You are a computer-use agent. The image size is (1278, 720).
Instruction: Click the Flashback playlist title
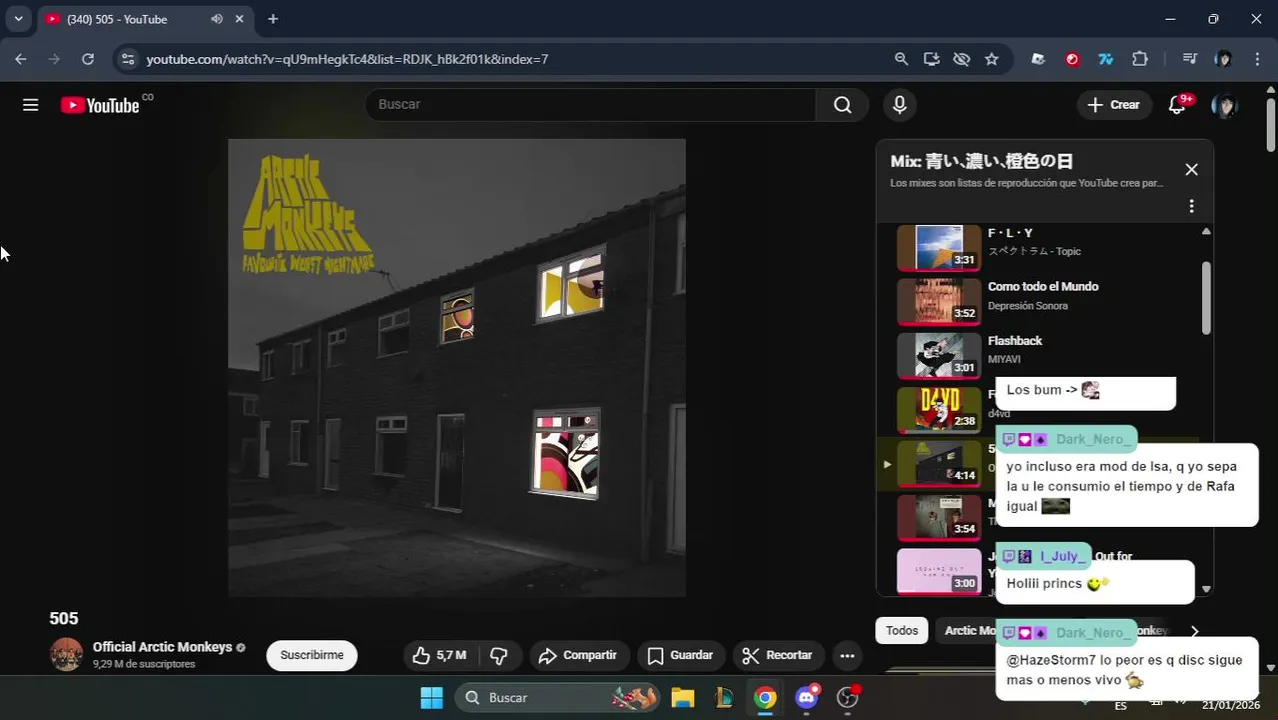point(1014,341)
